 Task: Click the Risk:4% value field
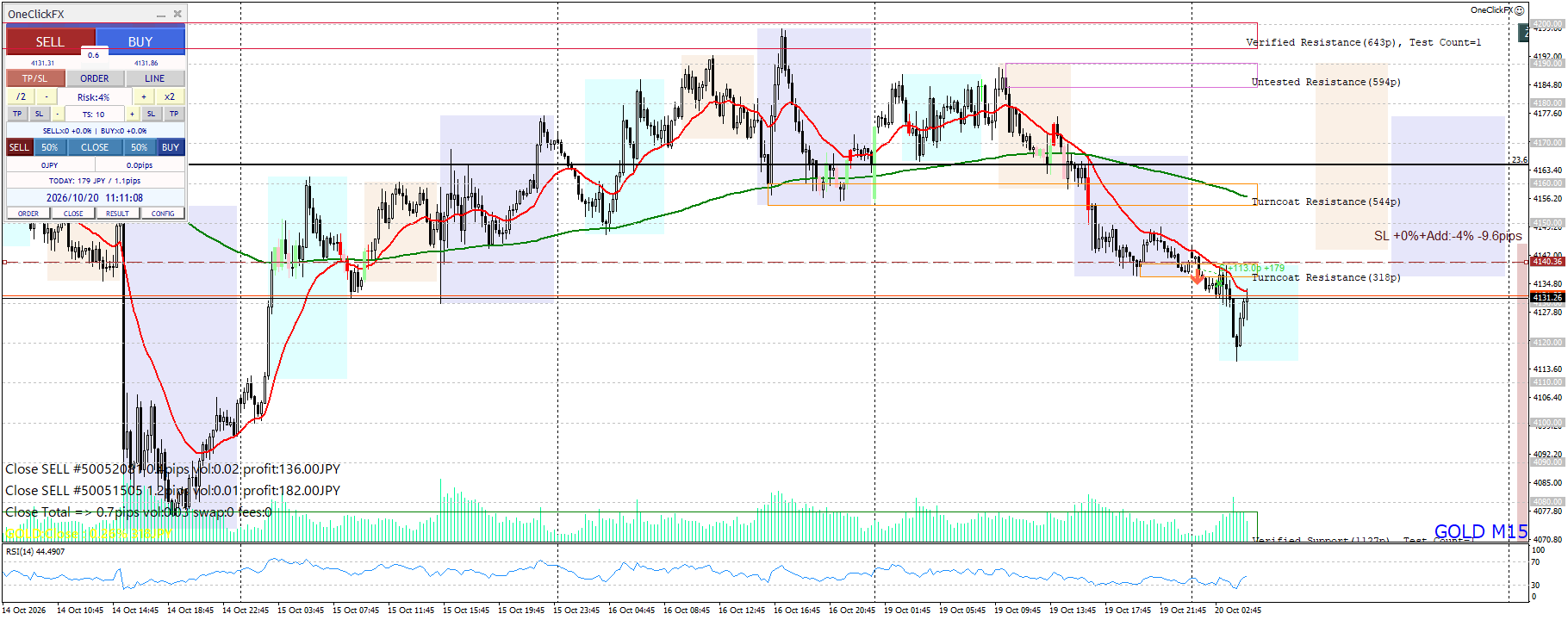click(94, 97)
